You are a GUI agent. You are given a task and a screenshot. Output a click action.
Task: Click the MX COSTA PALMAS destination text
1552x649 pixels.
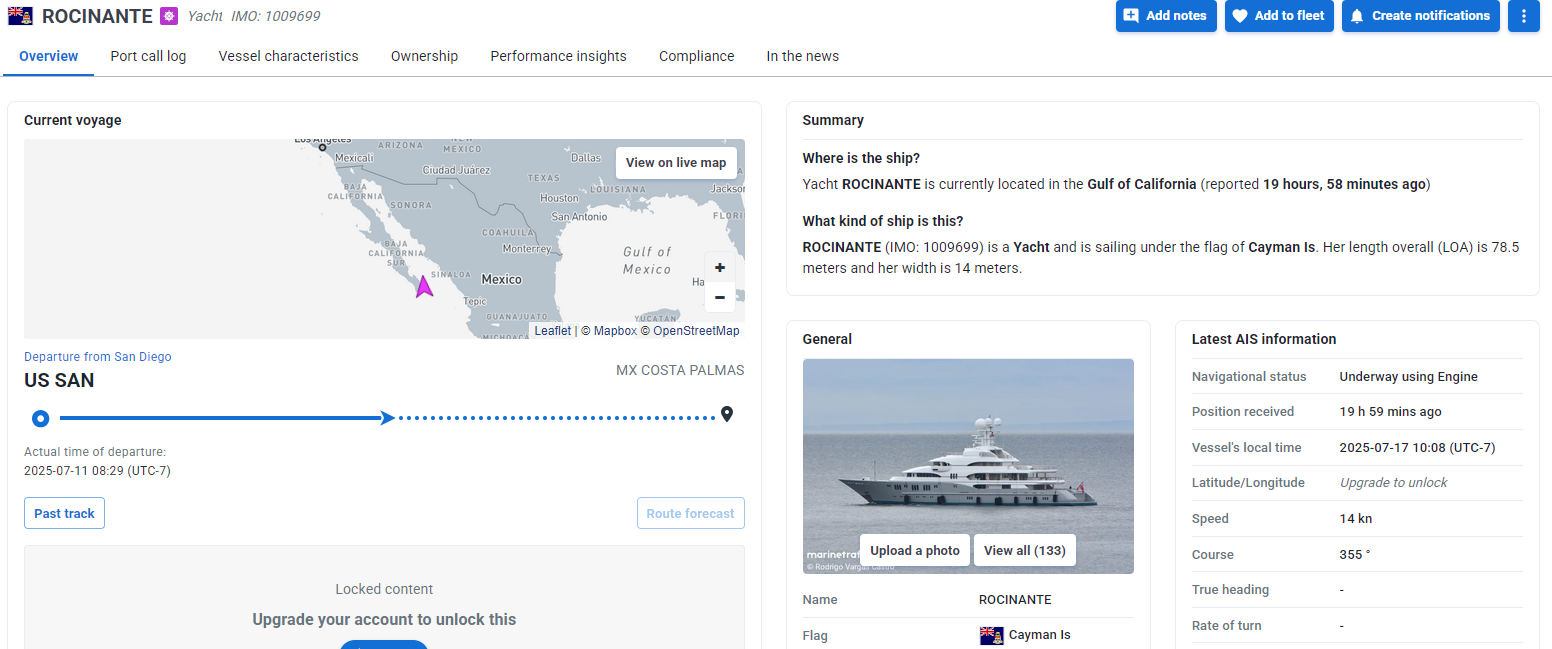click(x=680, y=370)
